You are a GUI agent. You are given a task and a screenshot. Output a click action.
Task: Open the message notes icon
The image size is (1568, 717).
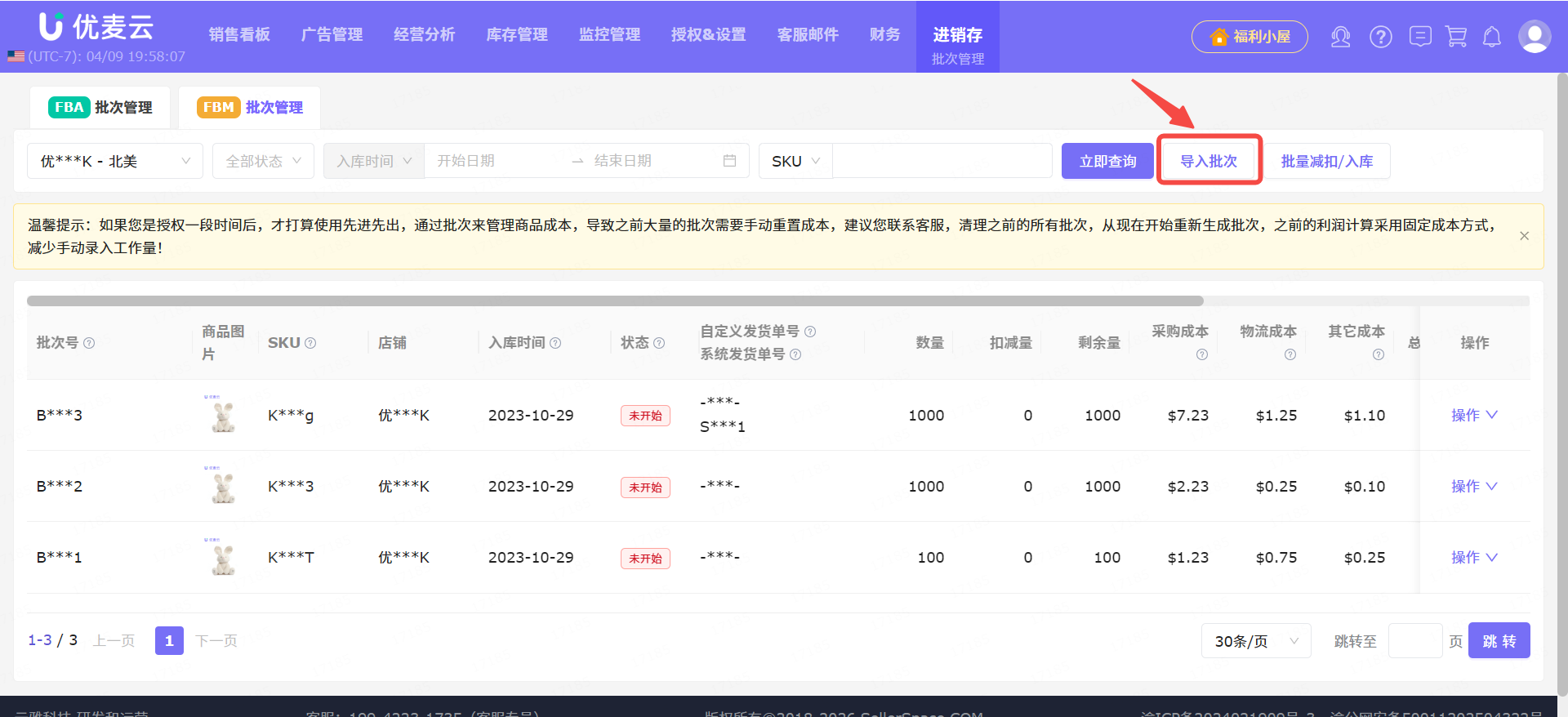click(1420, 37)
